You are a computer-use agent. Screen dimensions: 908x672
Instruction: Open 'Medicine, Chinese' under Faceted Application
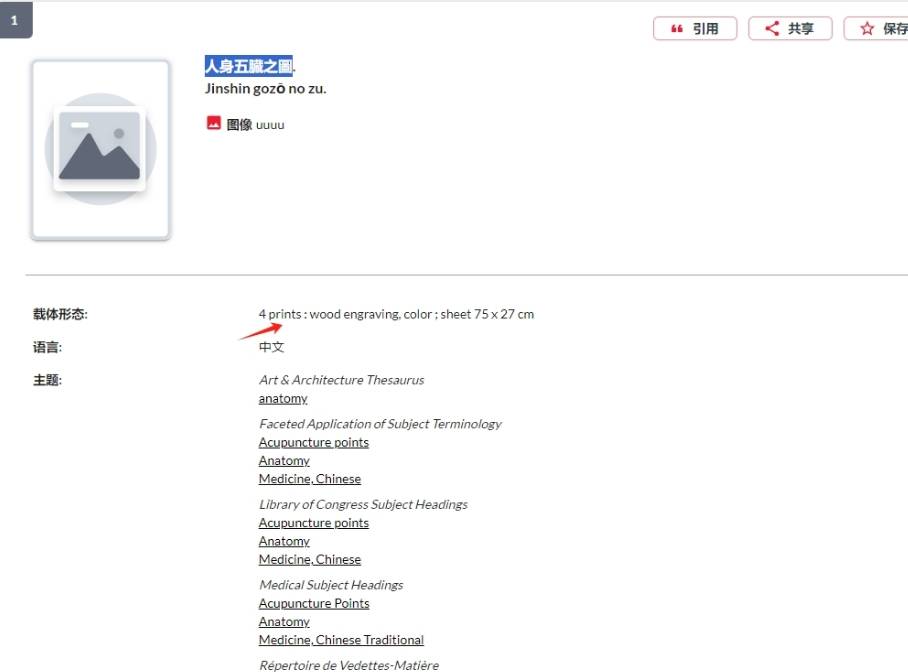(x=310, y=479)
